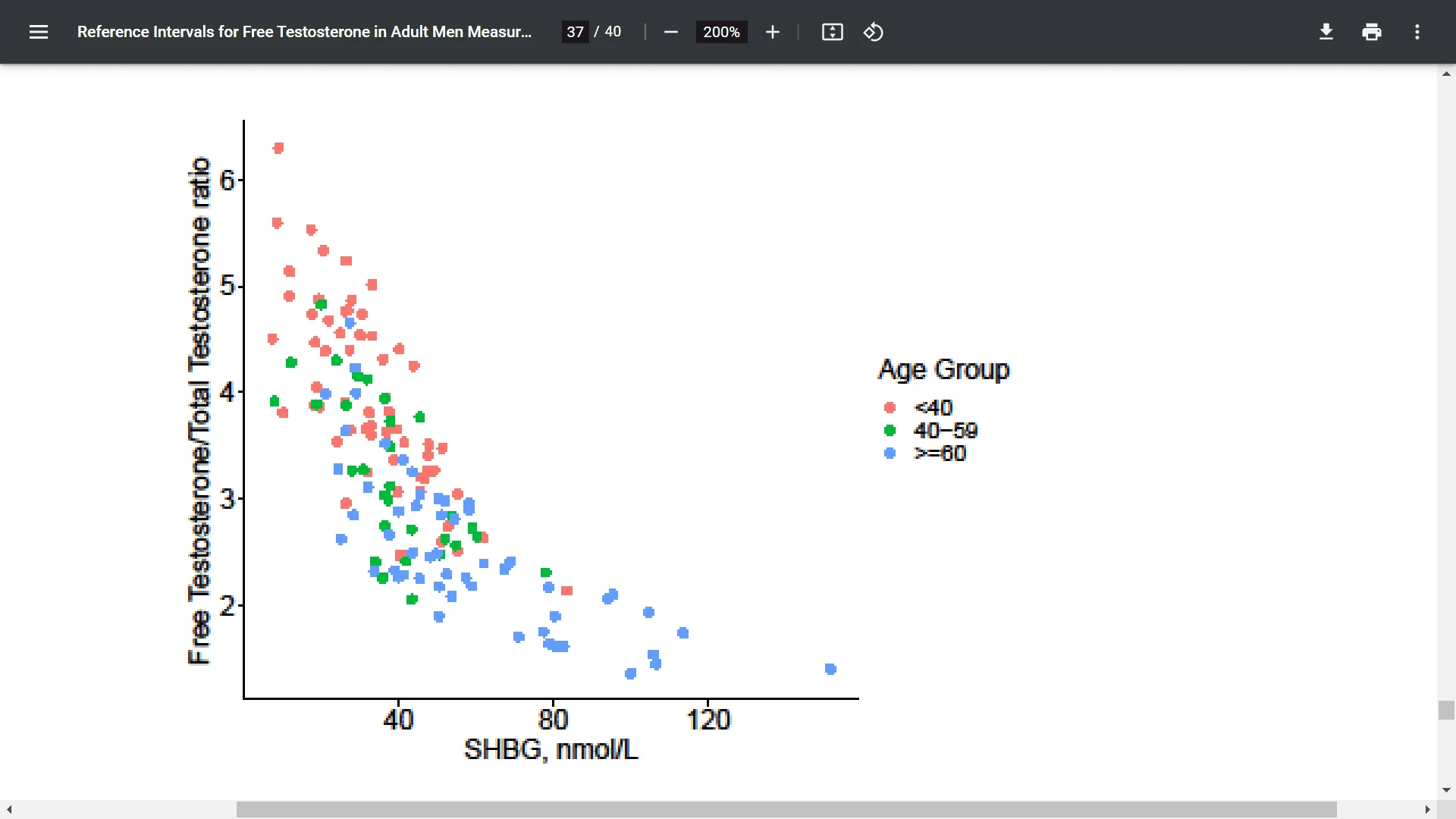
Task: Download the PDF file
Action: (1326, 32)
